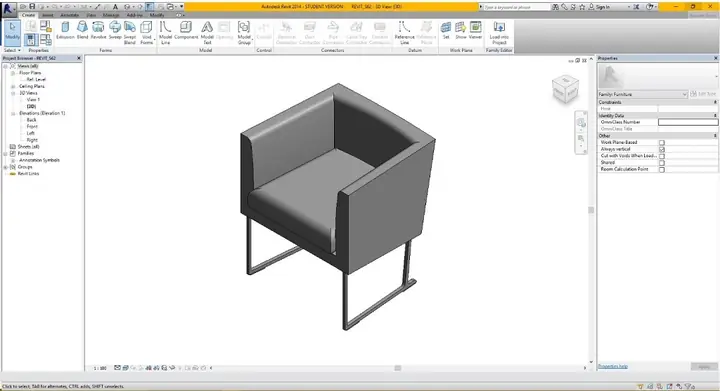Collapse the Views (all) tree node
This screenshot has width=720, height=391.
pos(6,66)
